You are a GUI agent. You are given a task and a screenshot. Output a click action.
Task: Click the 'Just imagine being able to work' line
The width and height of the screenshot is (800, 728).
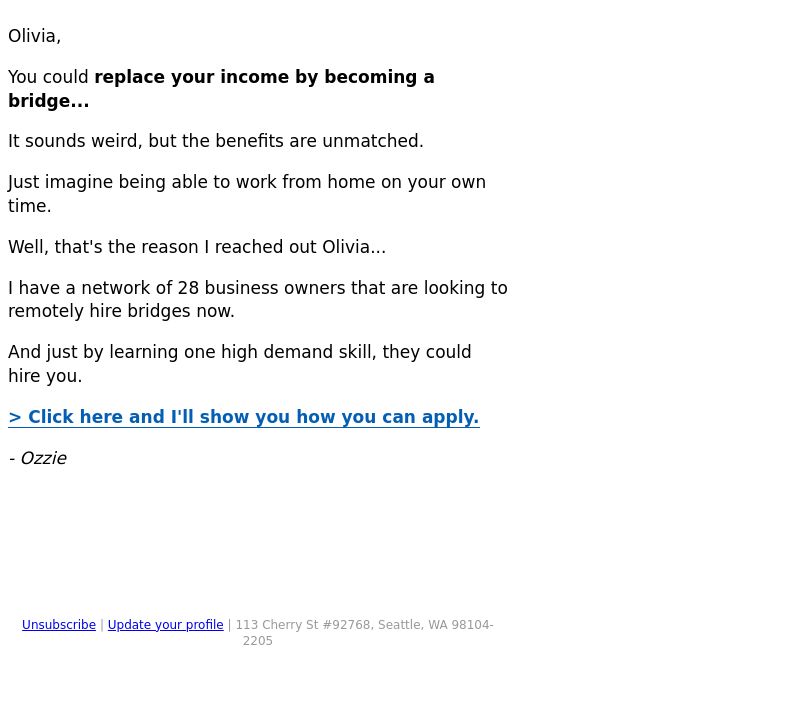pos(247,182)
